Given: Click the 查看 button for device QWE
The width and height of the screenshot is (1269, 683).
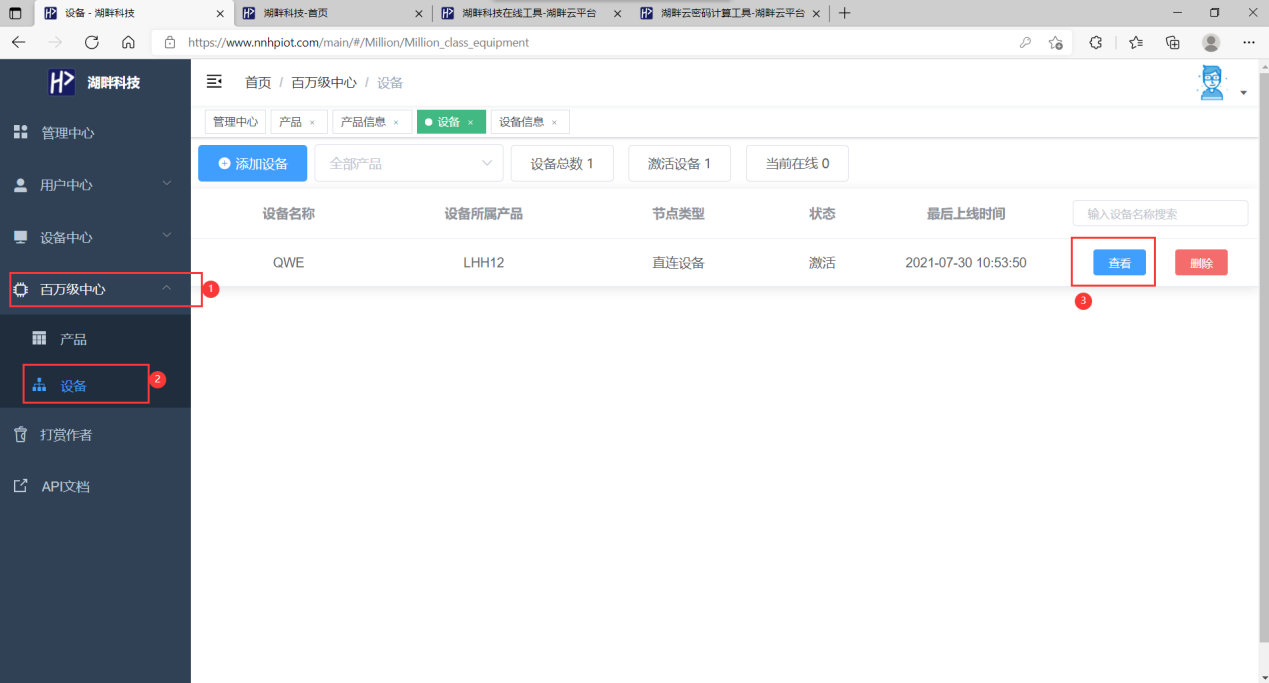Looking at the screenshot, I should (x=1119, y=262).
